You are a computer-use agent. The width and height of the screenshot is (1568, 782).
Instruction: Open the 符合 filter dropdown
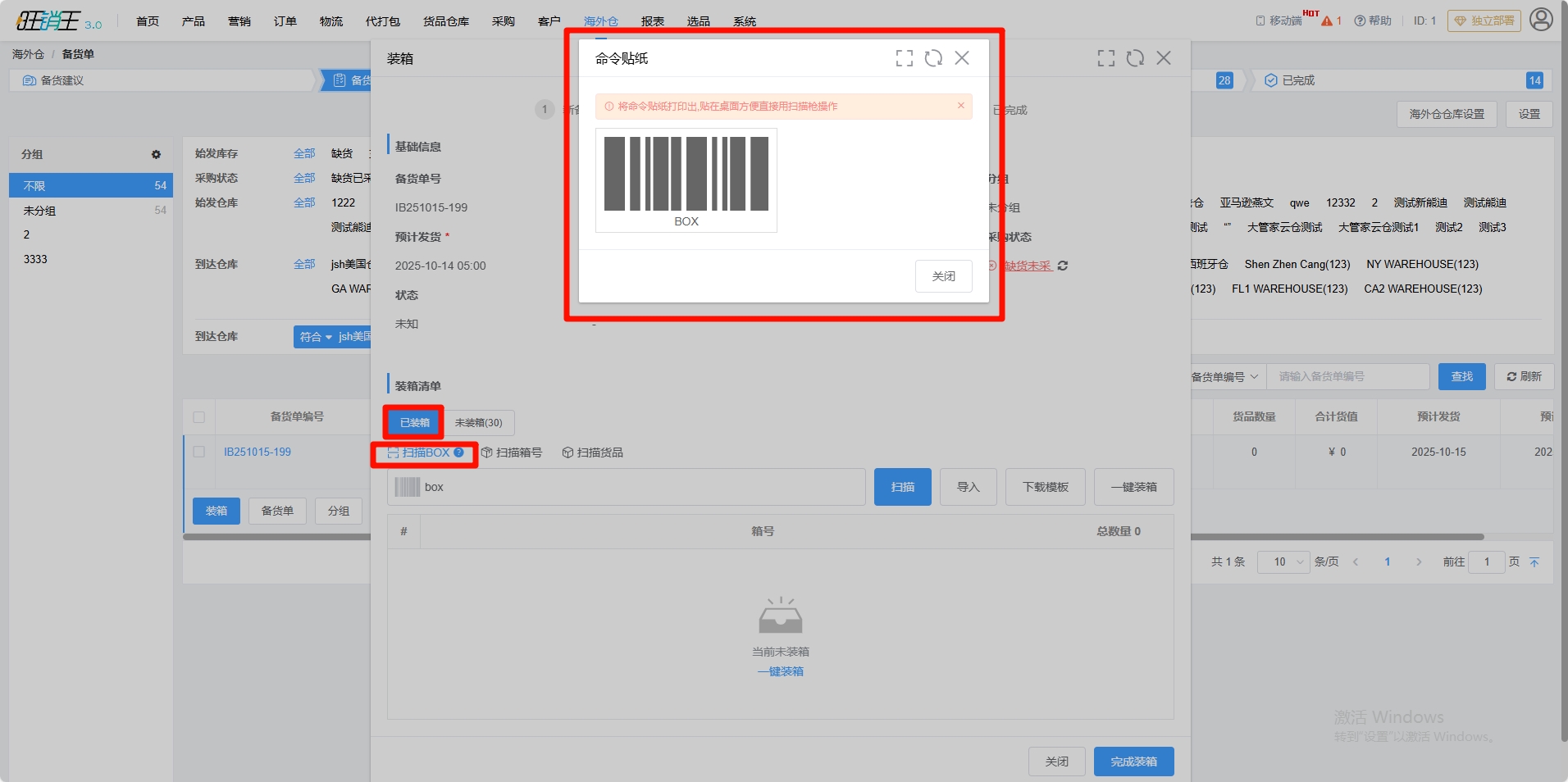[315, 337]
